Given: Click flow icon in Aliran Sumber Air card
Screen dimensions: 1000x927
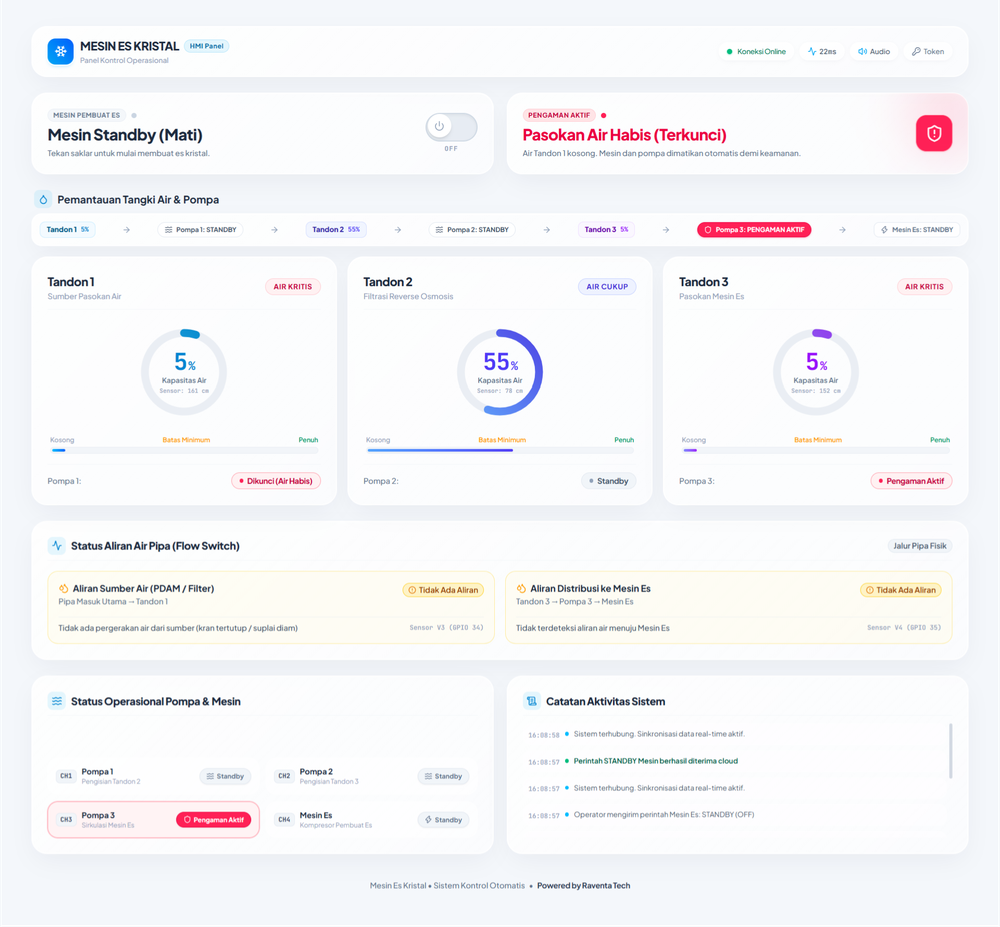Looking at the screenshot, I should [64, 588].
